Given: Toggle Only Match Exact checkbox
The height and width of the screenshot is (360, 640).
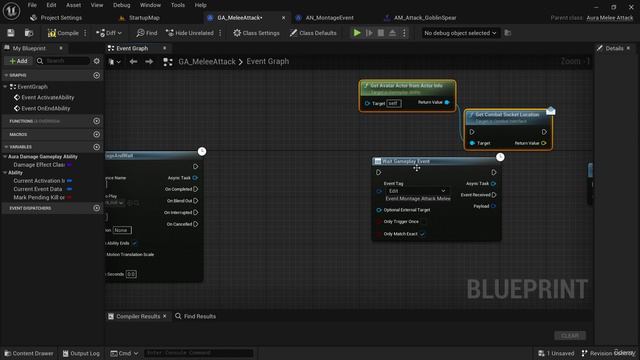Looking at the screenshot, I should 422,234.
